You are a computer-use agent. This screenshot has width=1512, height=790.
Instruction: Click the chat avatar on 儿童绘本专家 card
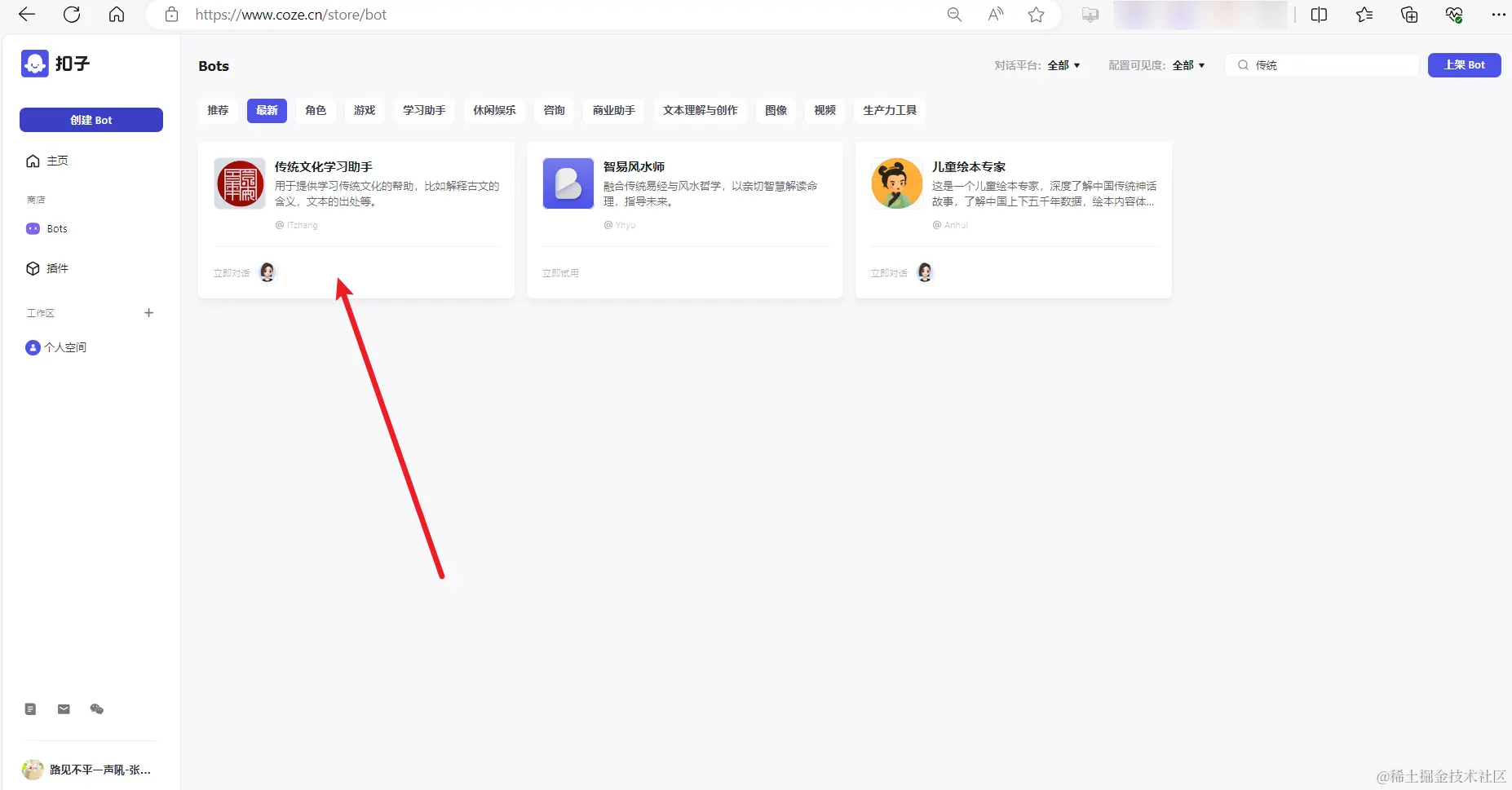925,272
